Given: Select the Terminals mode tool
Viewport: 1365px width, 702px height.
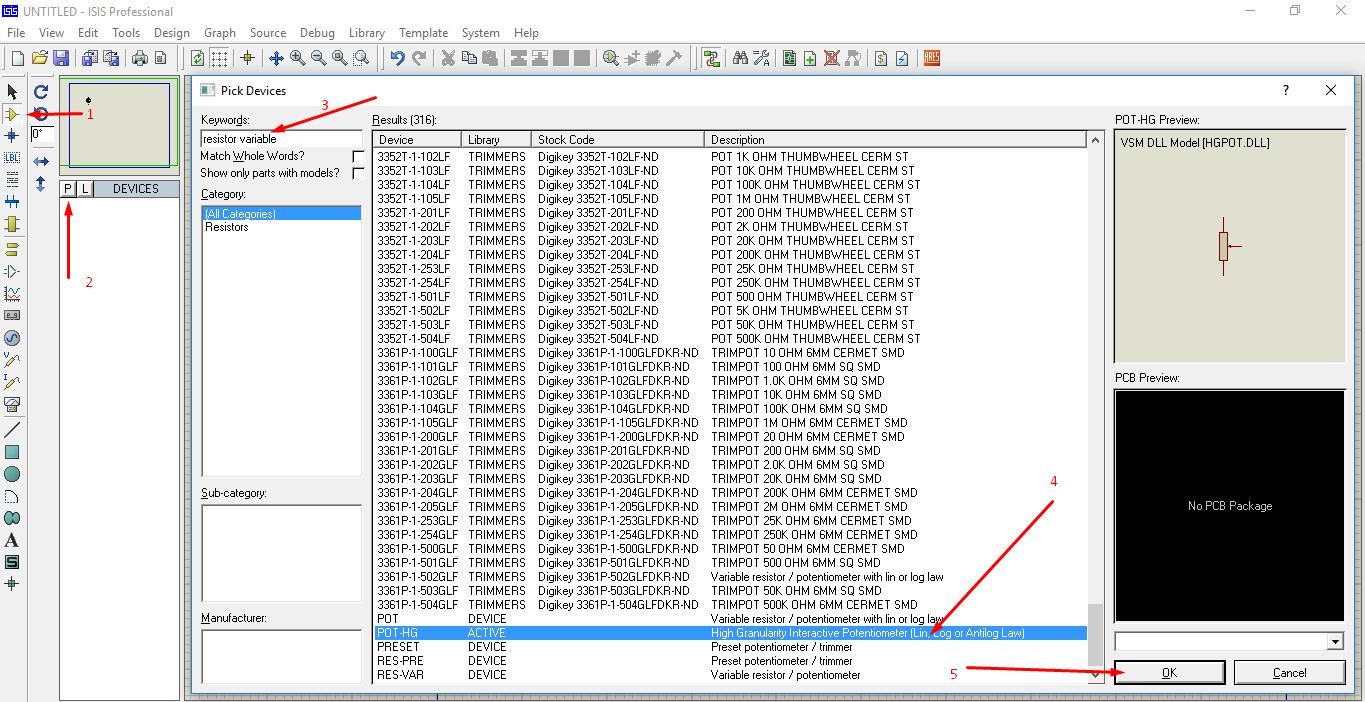Looking at the screenshot, I should (12, 249).
